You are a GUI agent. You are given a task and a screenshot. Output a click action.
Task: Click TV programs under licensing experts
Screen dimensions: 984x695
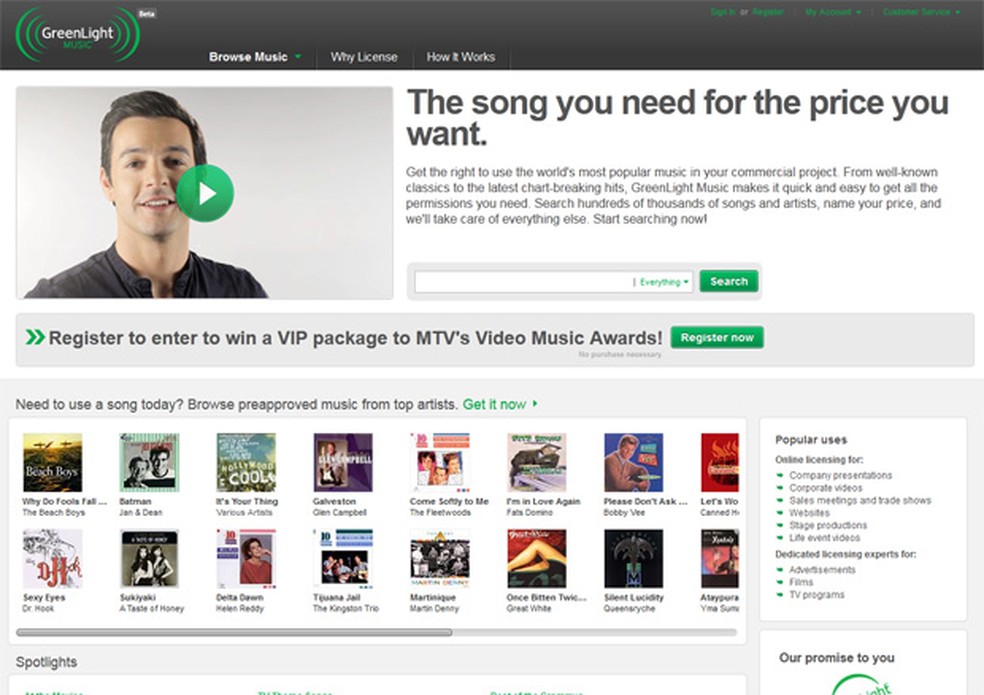(x=816, y=595)
